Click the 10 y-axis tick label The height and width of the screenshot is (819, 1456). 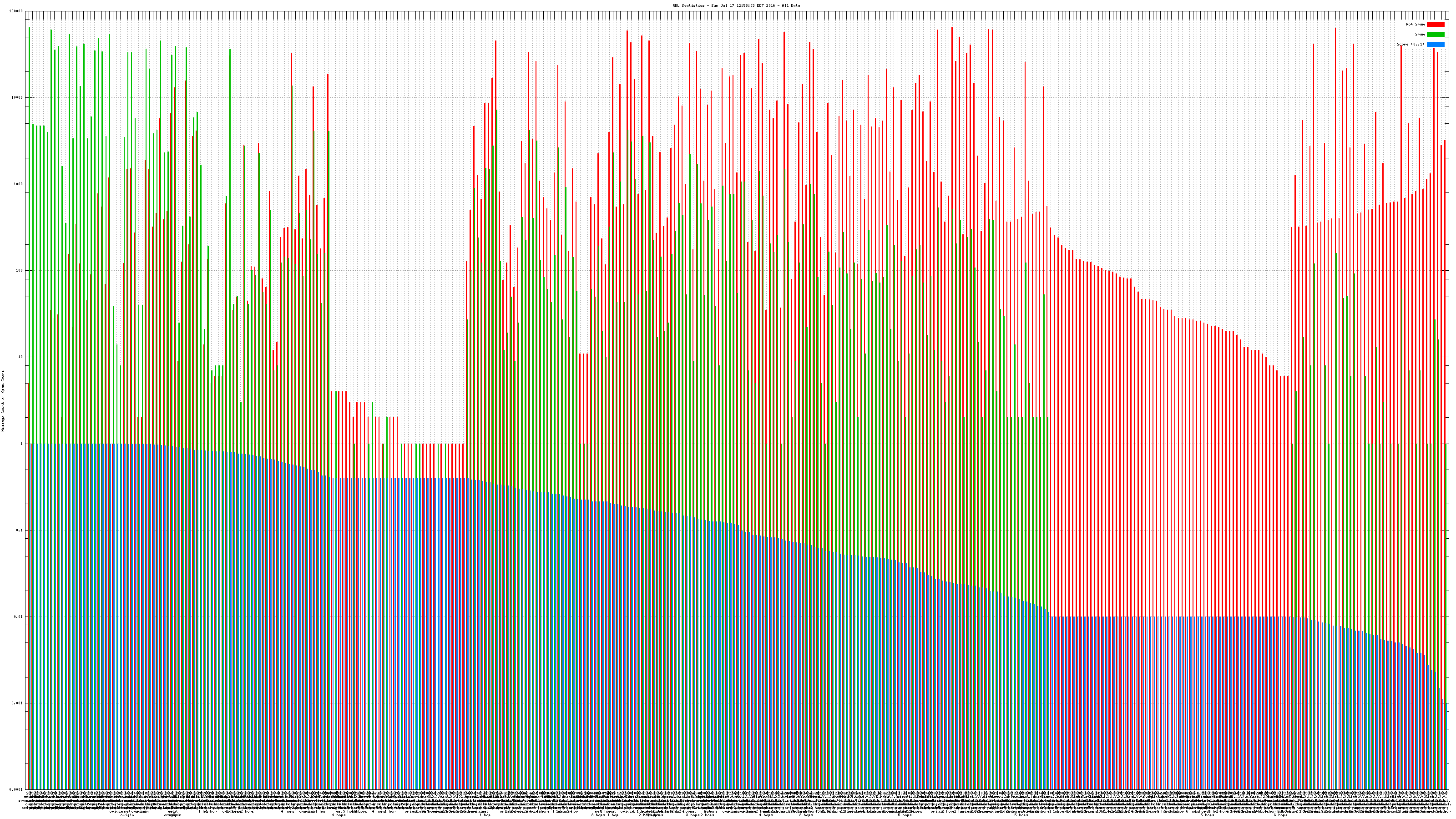tap(21, 357)
